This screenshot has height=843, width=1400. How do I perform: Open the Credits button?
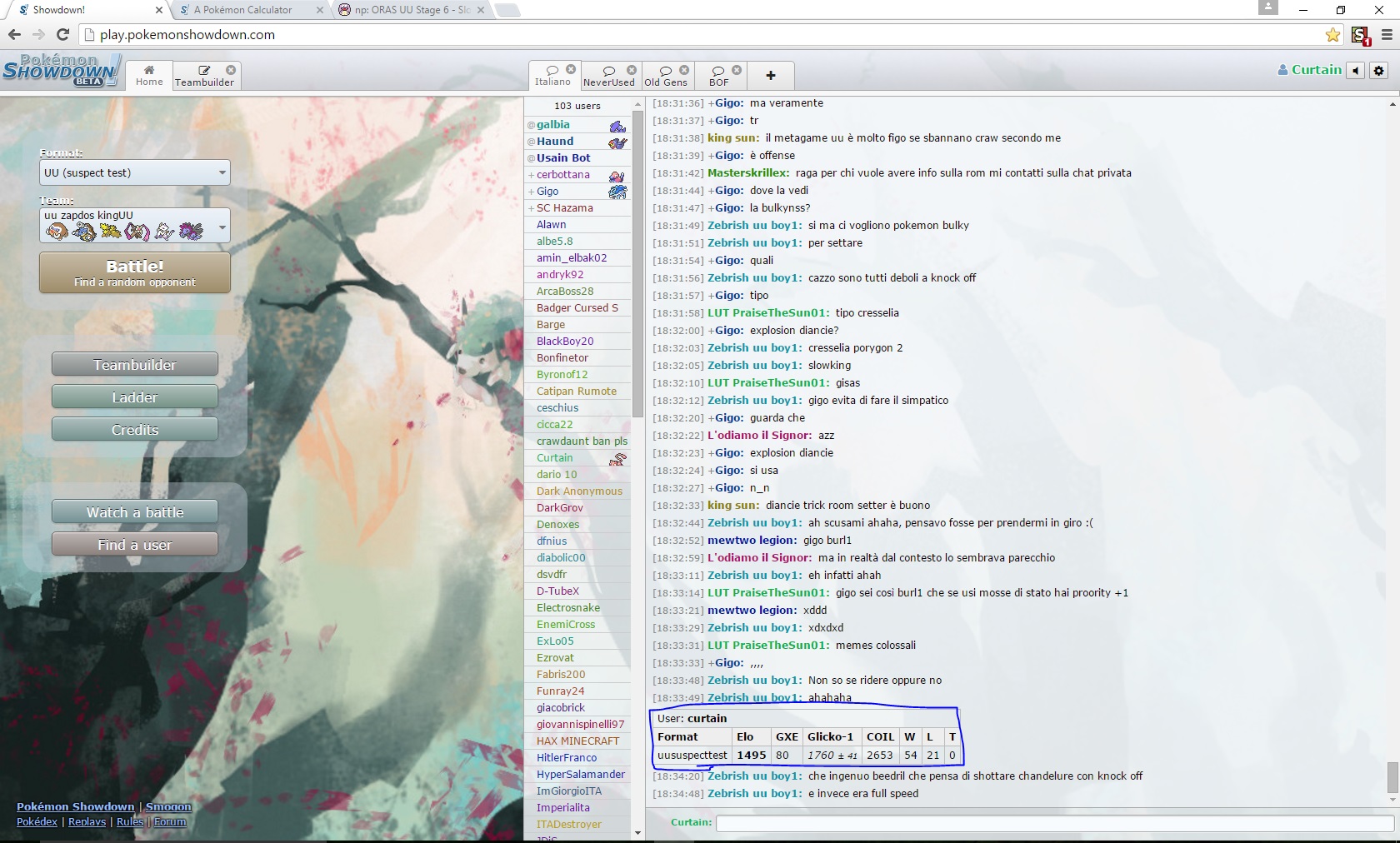click(x=135, y=430)
